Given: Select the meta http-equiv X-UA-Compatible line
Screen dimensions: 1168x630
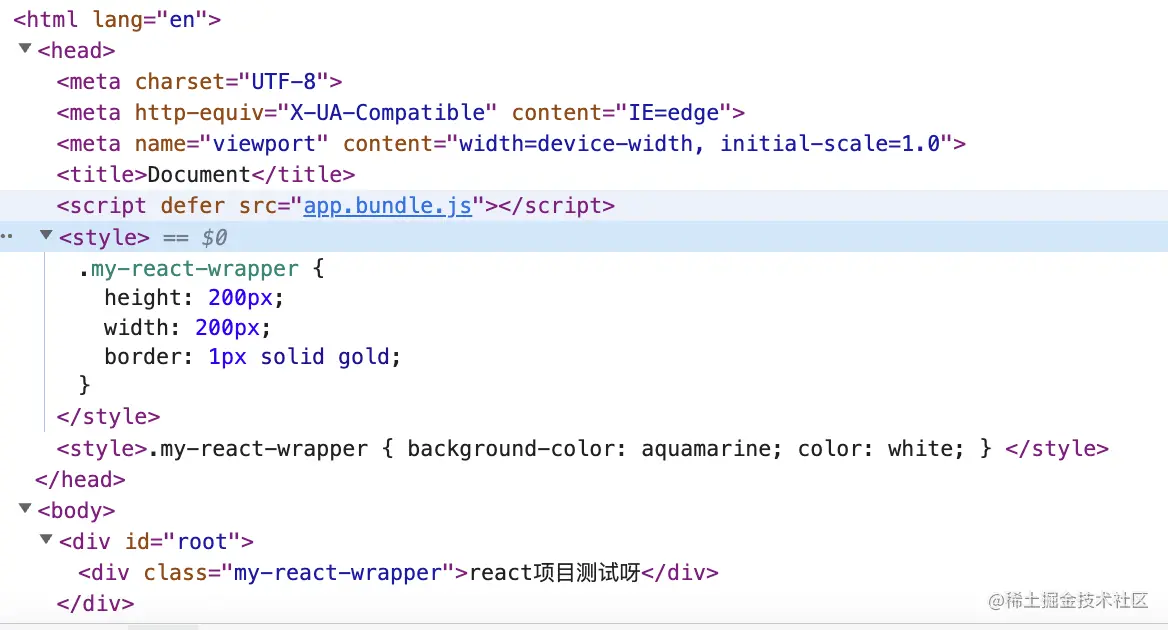Looking at the screenshot, I should 401,112.
